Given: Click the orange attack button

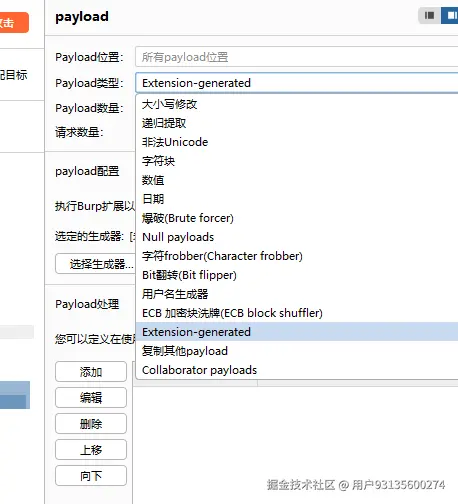Looking at the screenshot, I should (x=13, y=22).
